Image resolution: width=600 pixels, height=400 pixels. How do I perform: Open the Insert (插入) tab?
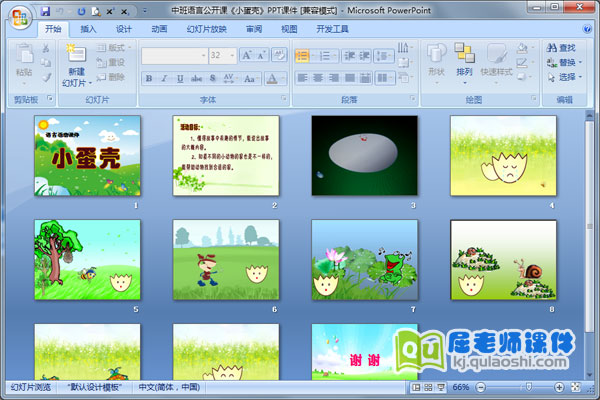pyautogui.click(x=89, y=29)
